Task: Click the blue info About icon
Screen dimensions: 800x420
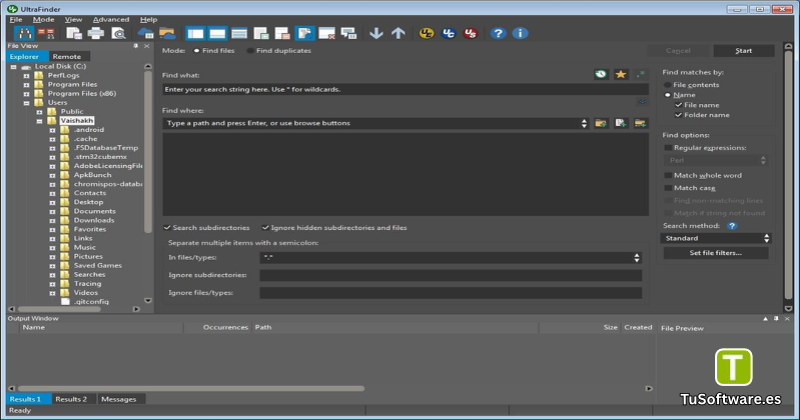Action: 520,34
